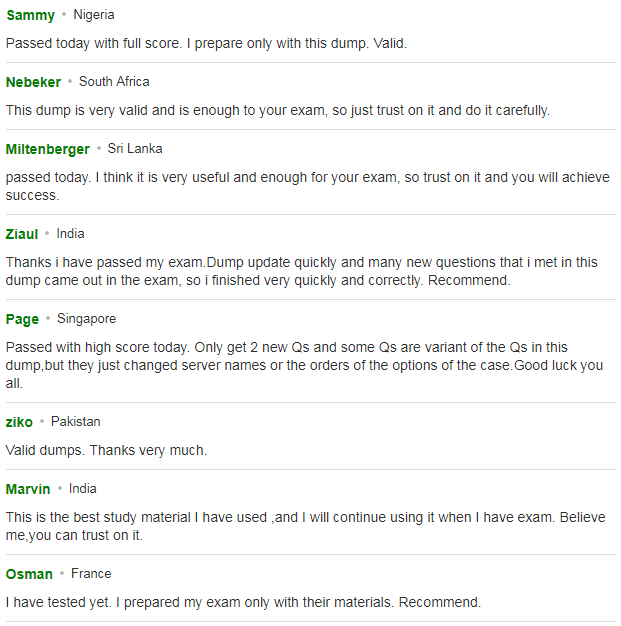Click the Osman reviewer name
This screenshot has height=626, width=621.
[29, 574]
